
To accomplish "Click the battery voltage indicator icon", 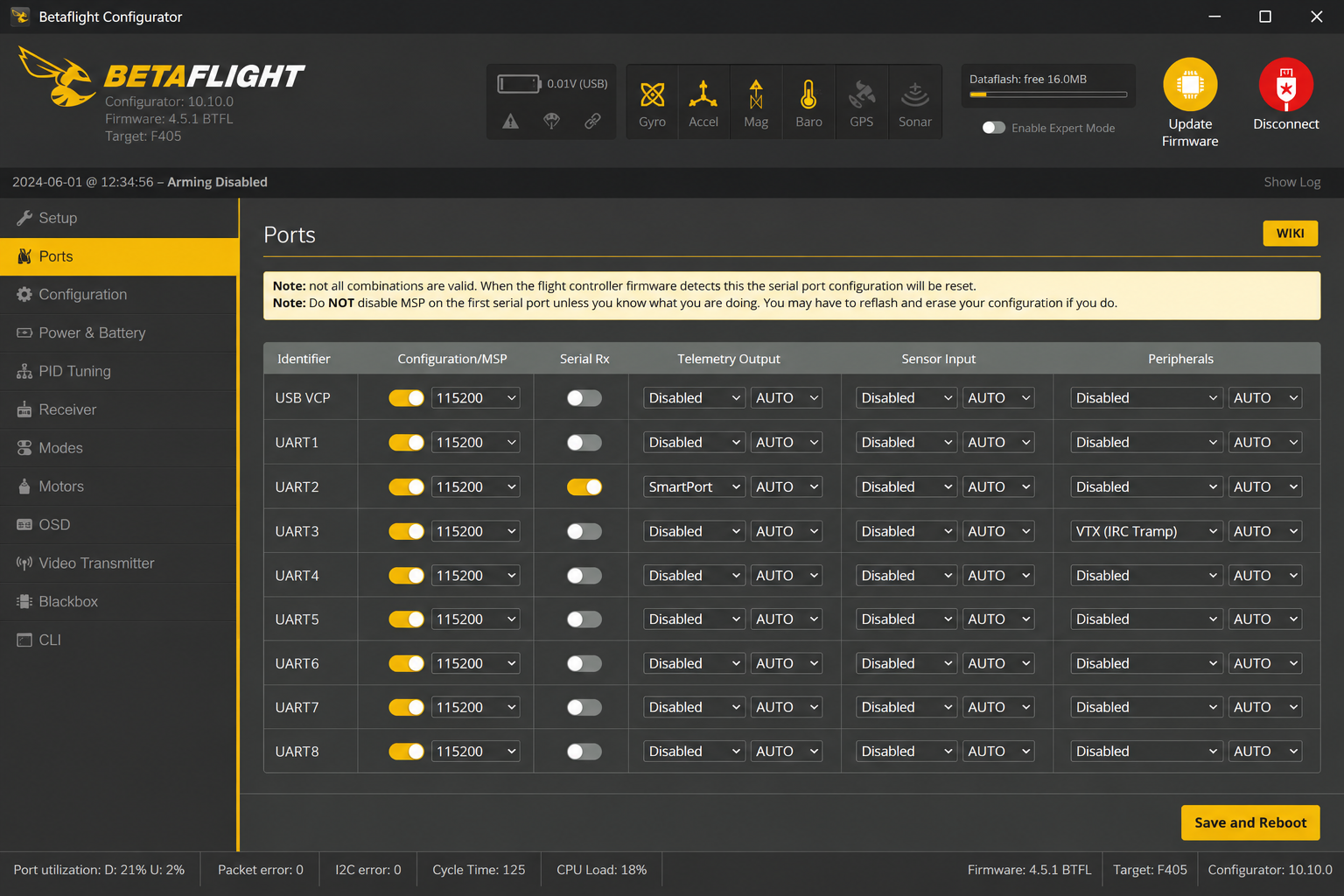I will click(x=520, y=84).
